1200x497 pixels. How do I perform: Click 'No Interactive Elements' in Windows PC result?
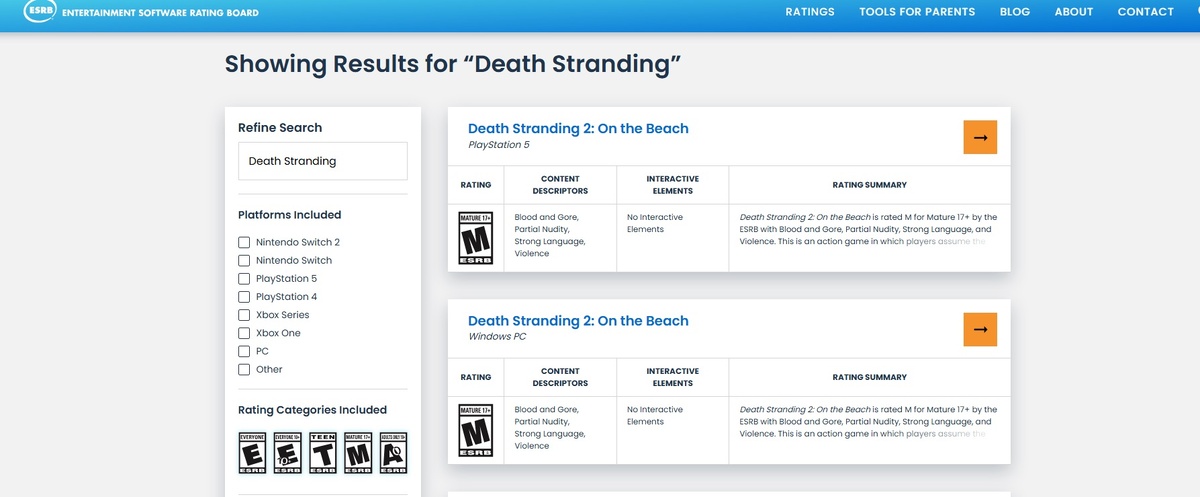tap(655, 416)
